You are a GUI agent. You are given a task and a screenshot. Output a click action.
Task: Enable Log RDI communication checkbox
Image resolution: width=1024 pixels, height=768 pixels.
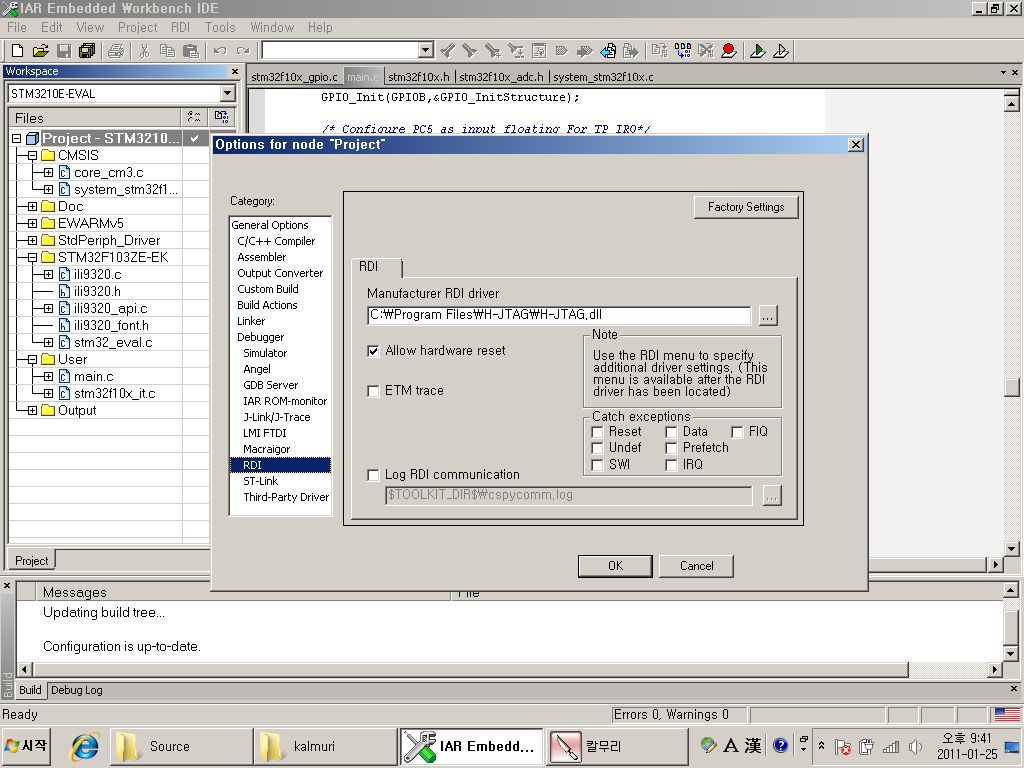tap(373, 475)
